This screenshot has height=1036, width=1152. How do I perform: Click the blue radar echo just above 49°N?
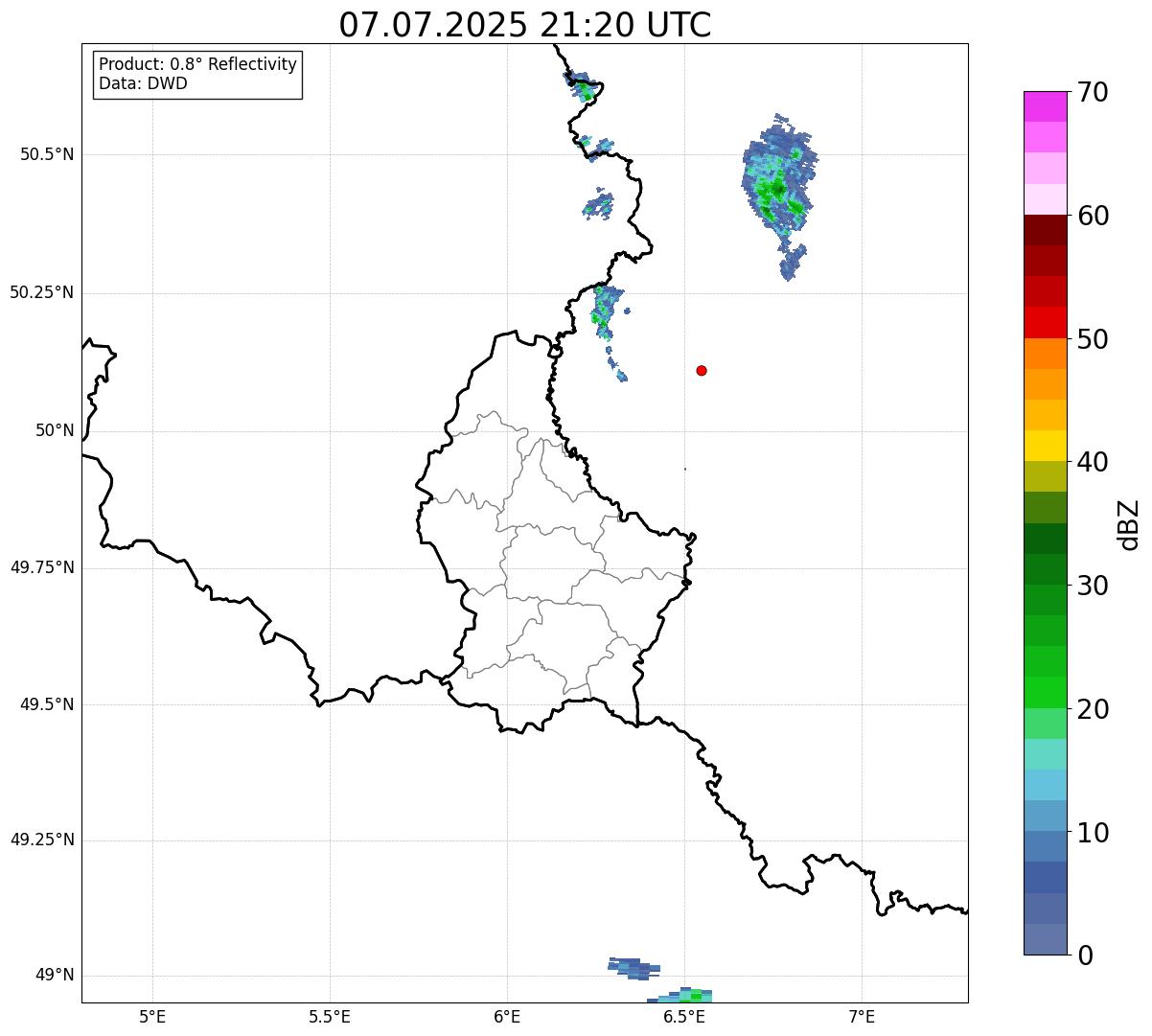pos(634,967)
